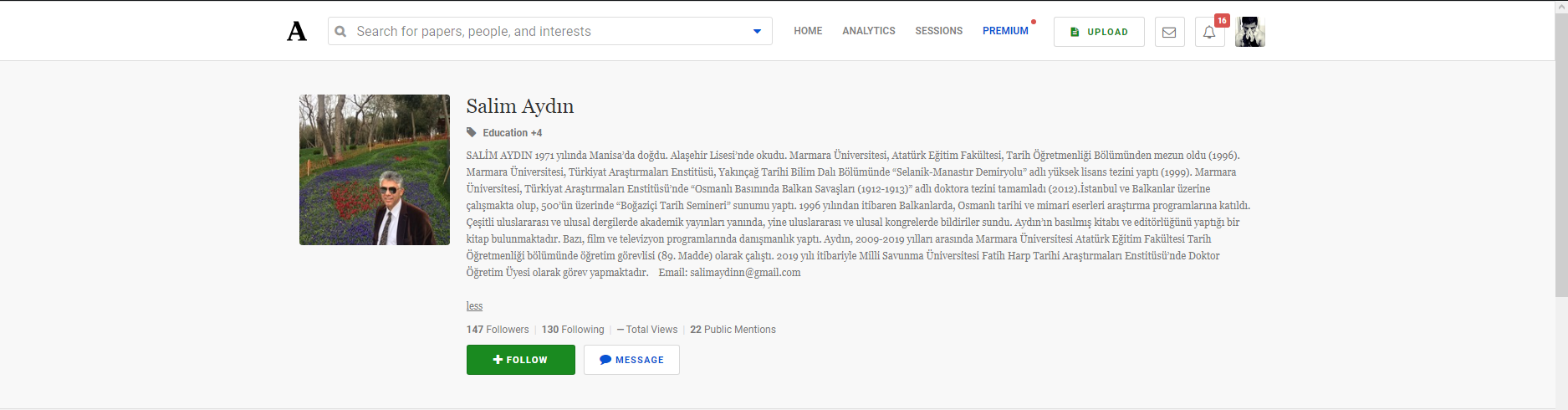The height and width of the screenshot is (410, 1568).
Task: Follow Salim Aydın with the green button
Action: tap(520, 360)
